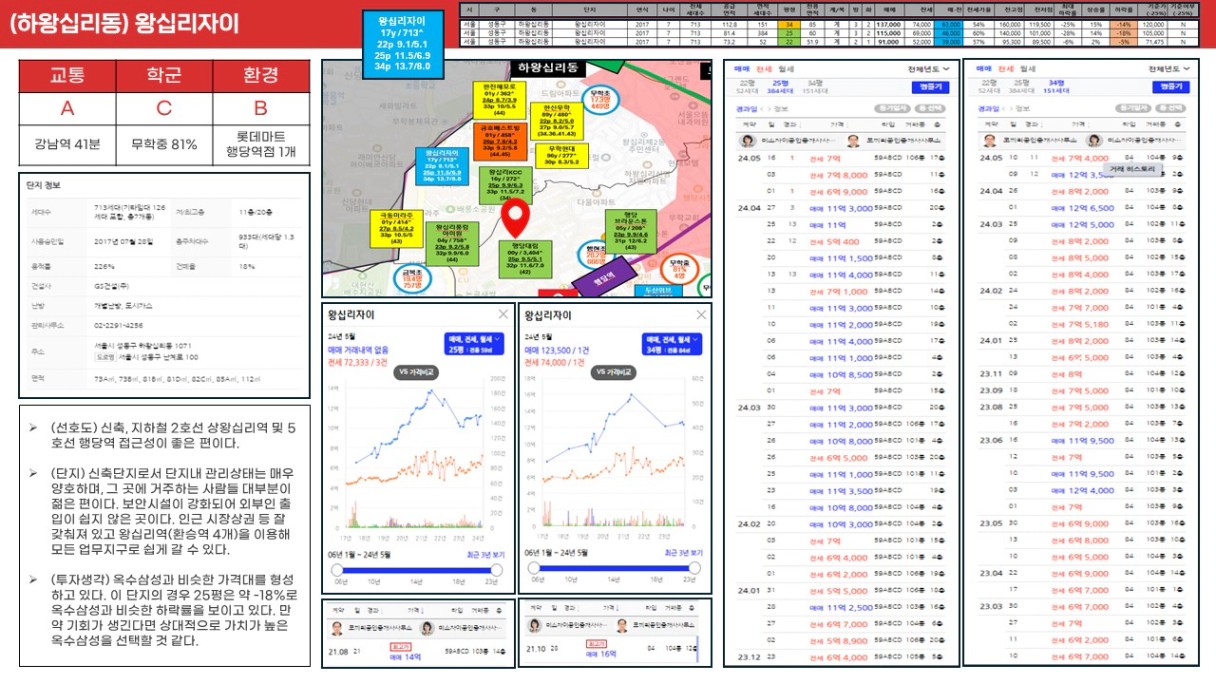Click the 거래 히스토리 tooltip
This screenshot has width=1216, height=684.
[1133, 170]
